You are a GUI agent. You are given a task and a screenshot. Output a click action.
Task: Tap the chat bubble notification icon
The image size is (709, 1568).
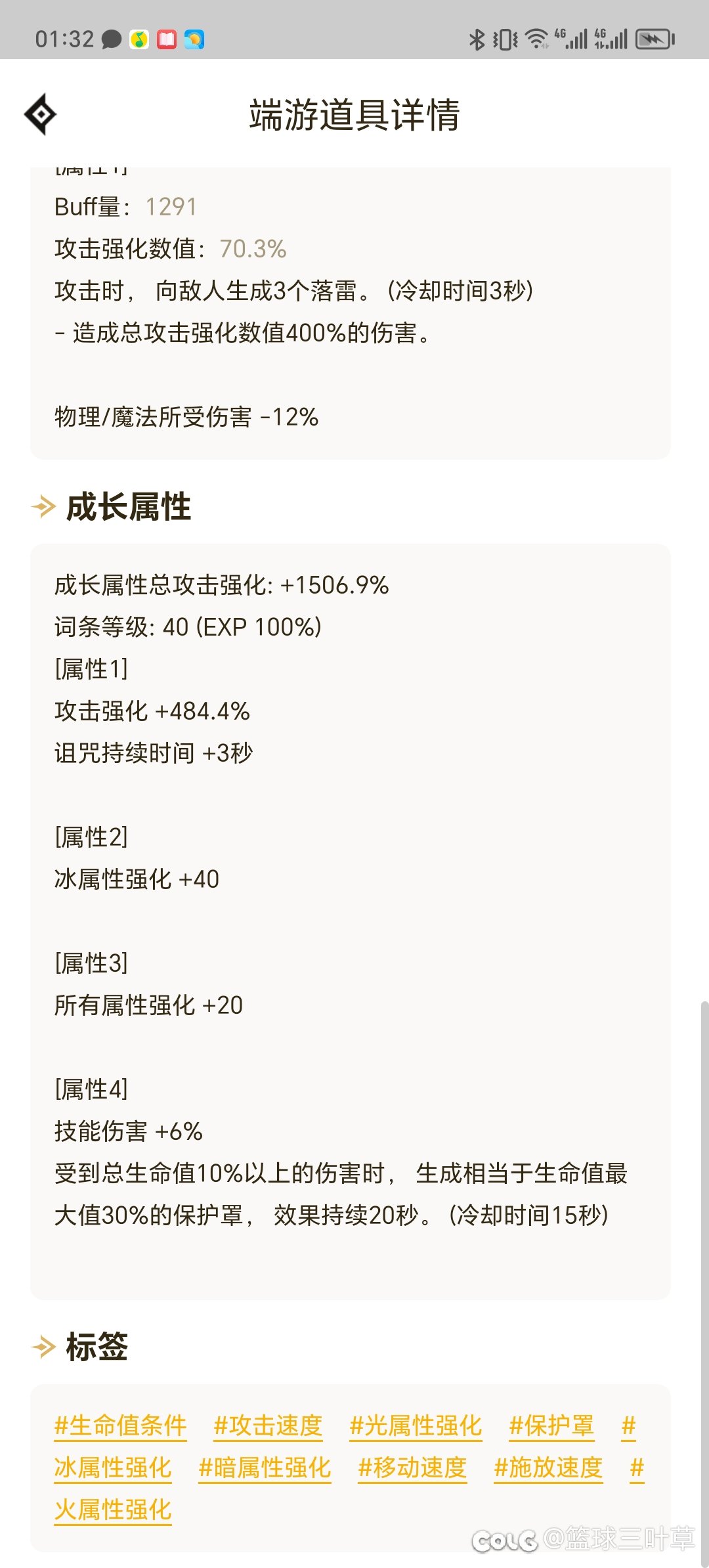pyautogui.click(x=112, y=39)
